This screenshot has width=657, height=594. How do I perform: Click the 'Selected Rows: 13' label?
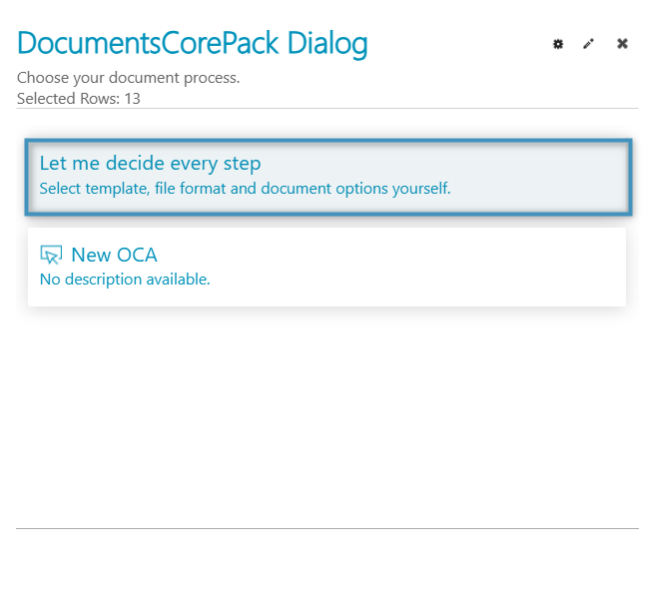[x=78, y=99]
